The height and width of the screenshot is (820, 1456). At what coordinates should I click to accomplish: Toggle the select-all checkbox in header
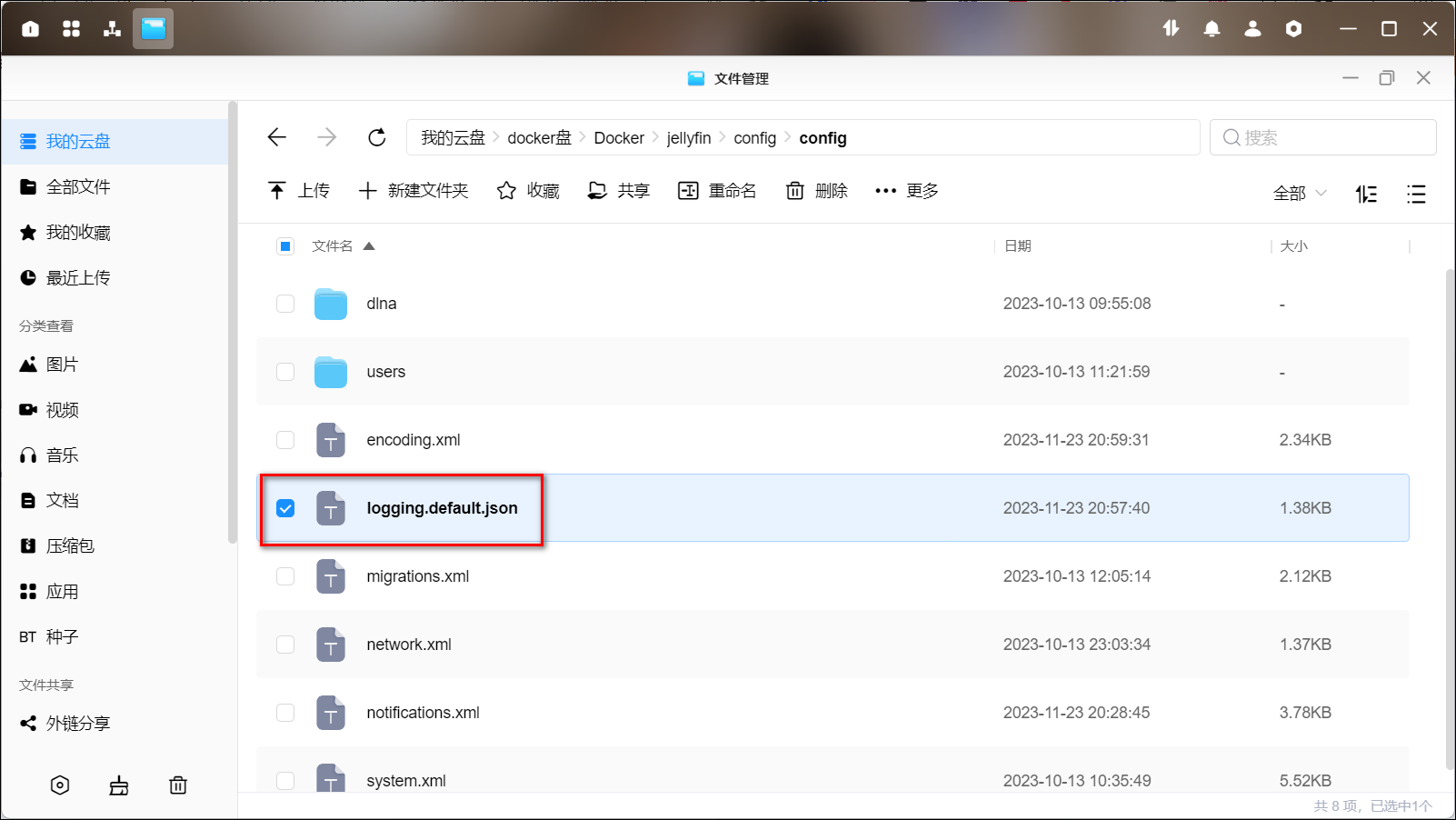click(x=285, y=246)
